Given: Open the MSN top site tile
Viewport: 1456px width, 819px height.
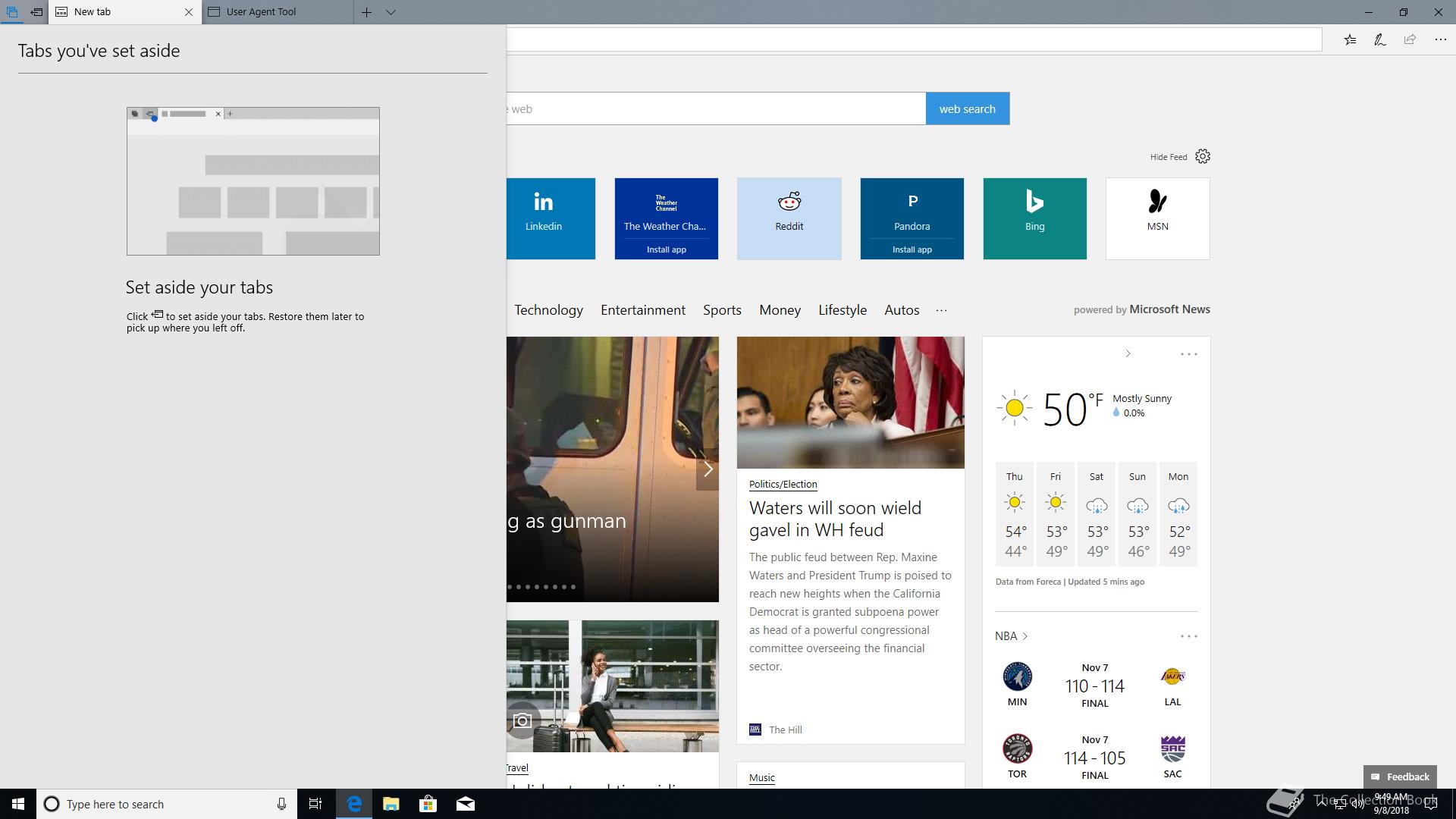Looking at the screenshot, I should pyautogui.click(x=1157, y=218).
